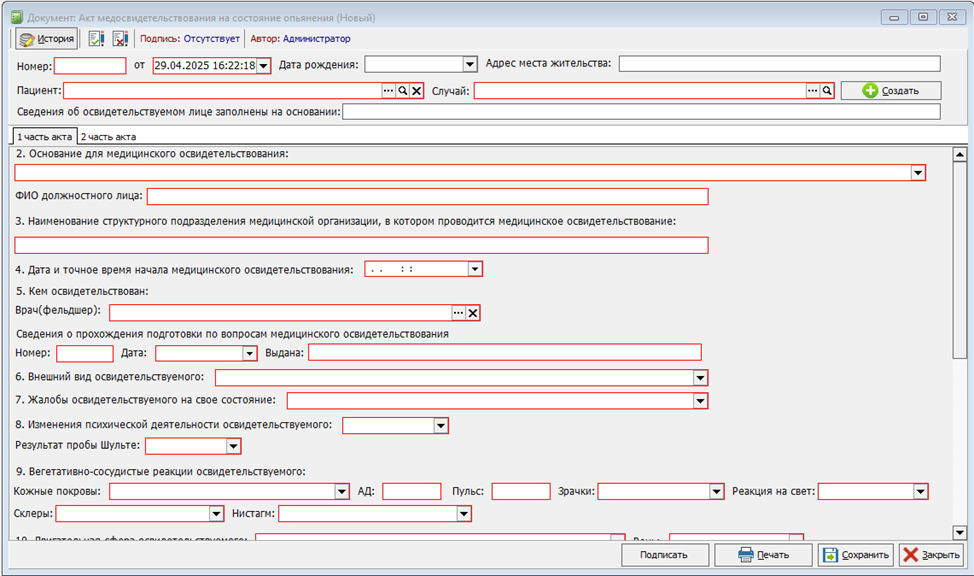Viewport: 974px width, 576px height.
Task: Expand Кожные покровы dropdown
Action: (342, 491)
